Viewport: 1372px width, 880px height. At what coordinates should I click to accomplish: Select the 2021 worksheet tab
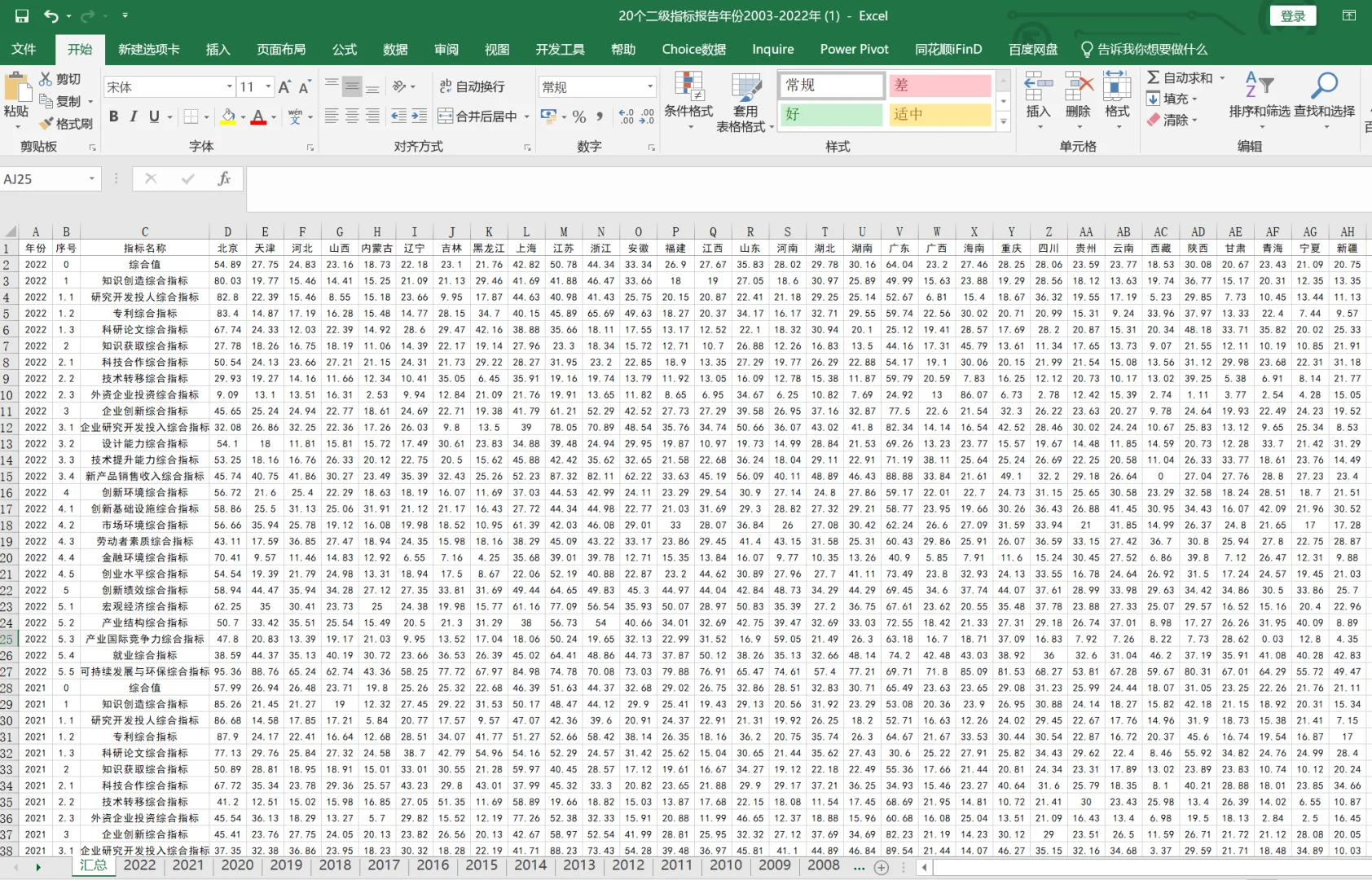188,865
